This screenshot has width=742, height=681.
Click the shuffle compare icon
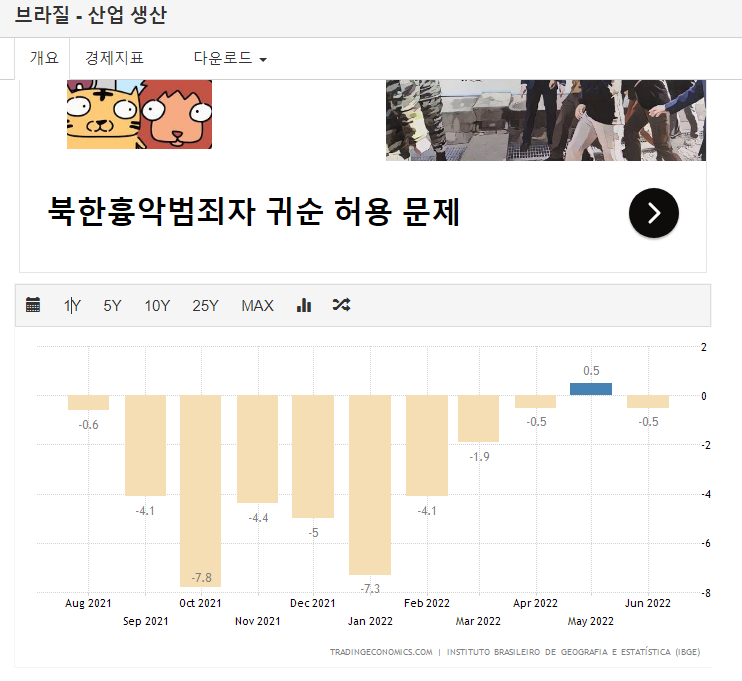tap(341, 305)
